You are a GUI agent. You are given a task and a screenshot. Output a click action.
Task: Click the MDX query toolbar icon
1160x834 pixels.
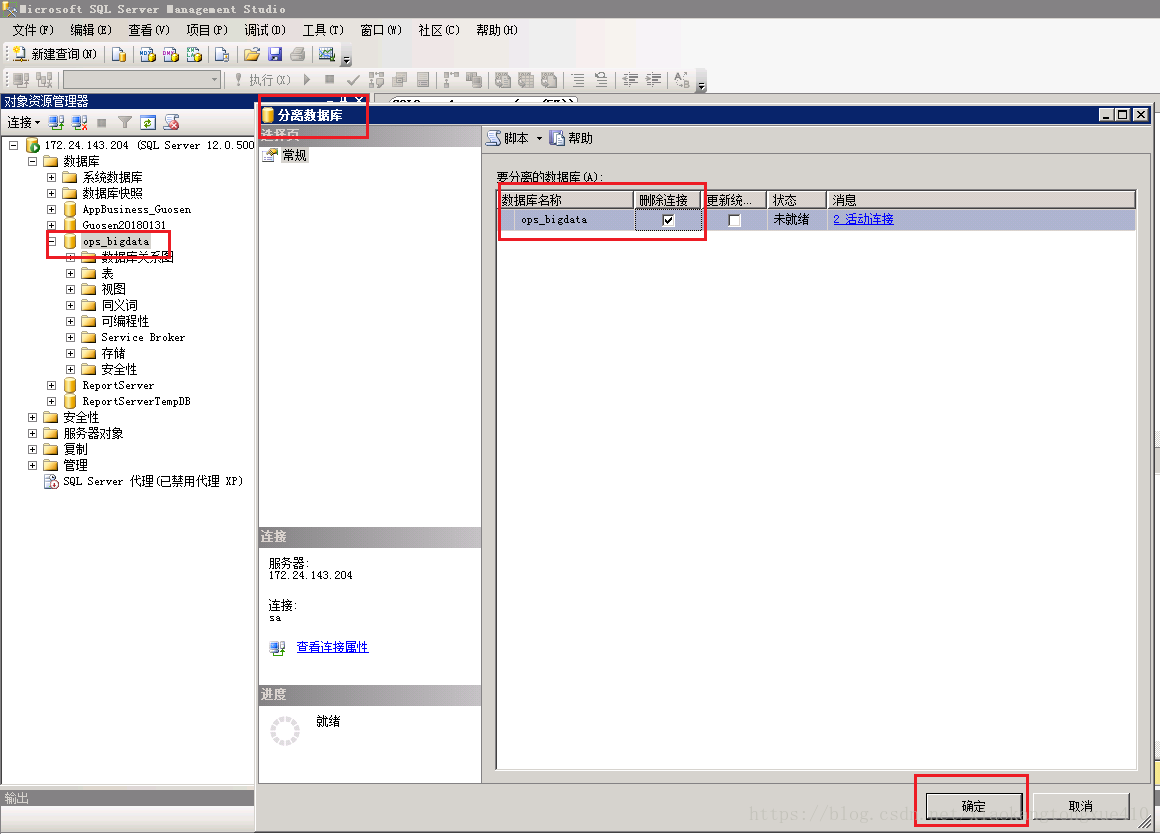tap(148, 55)
